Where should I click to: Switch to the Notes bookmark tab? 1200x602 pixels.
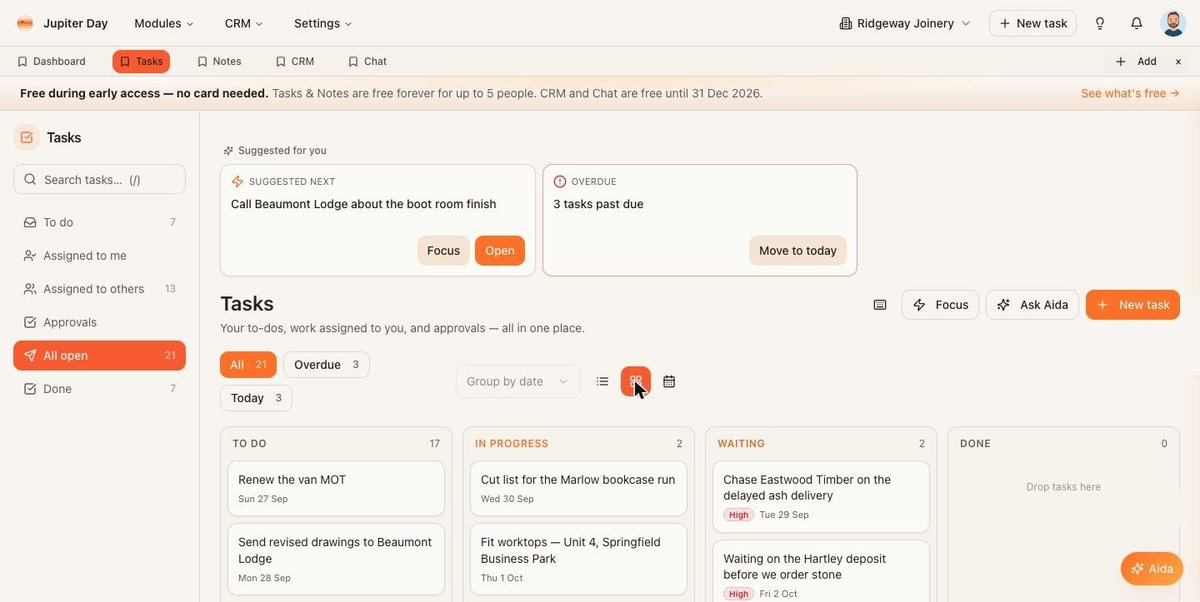(219, 61)
